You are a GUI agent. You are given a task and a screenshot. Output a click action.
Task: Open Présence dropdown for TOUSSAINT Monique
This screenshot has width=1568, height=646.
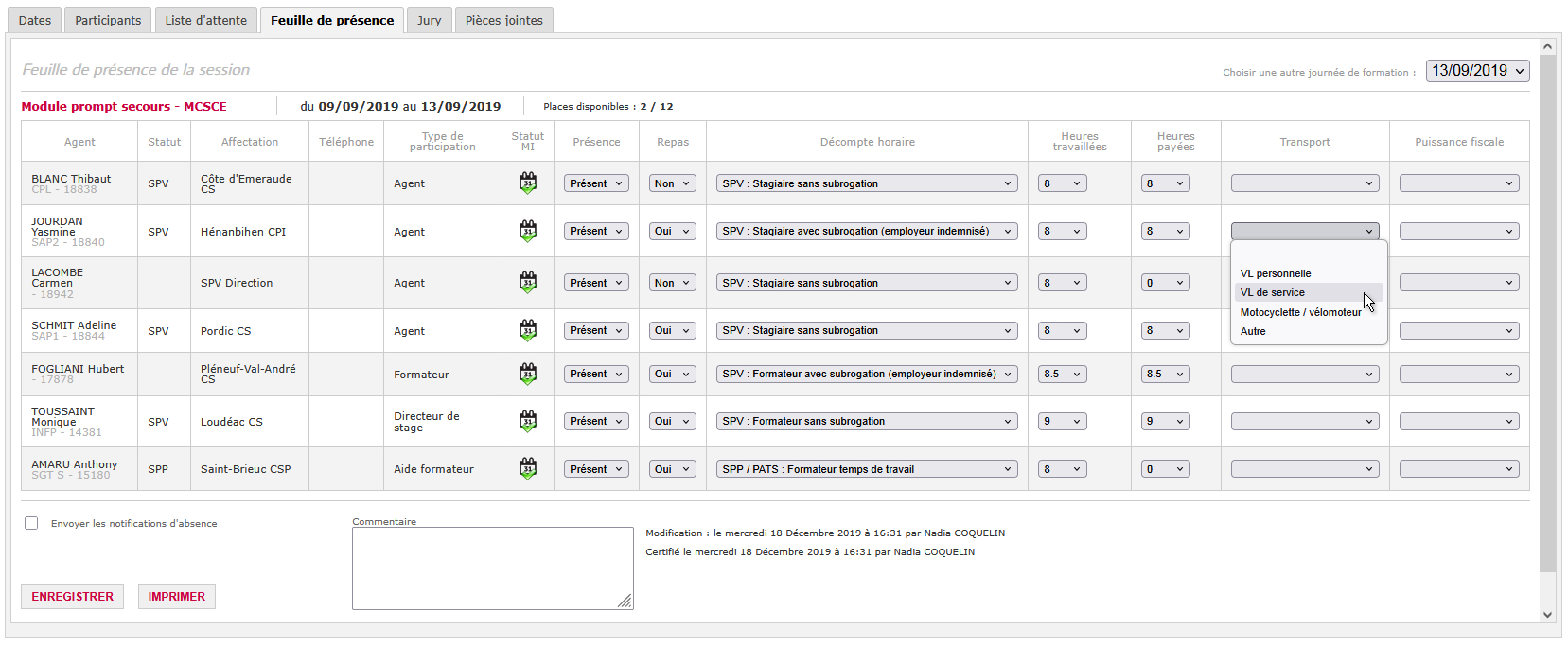596,421
